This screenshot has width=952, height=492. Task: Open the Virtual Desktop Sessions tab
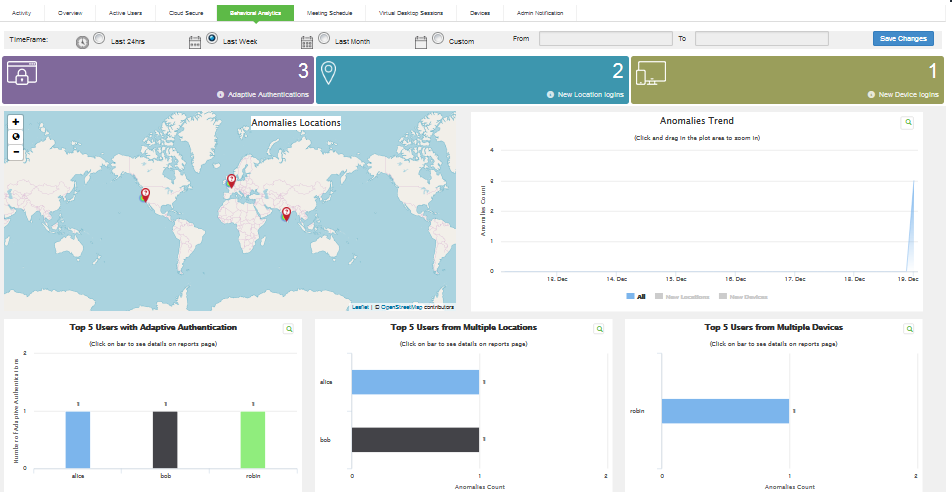(x=410, y=13)
